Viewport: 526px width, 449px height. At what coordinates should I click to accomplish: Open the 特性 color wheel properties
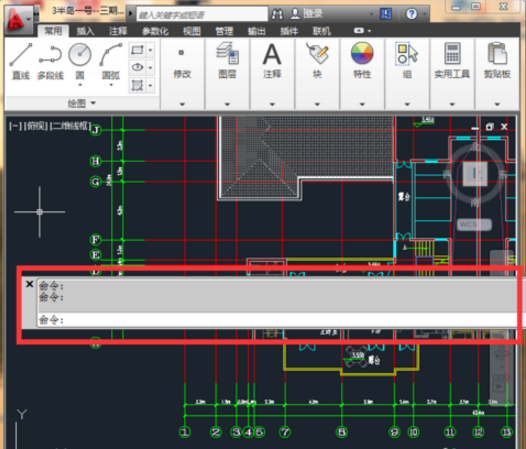point(362,60)
